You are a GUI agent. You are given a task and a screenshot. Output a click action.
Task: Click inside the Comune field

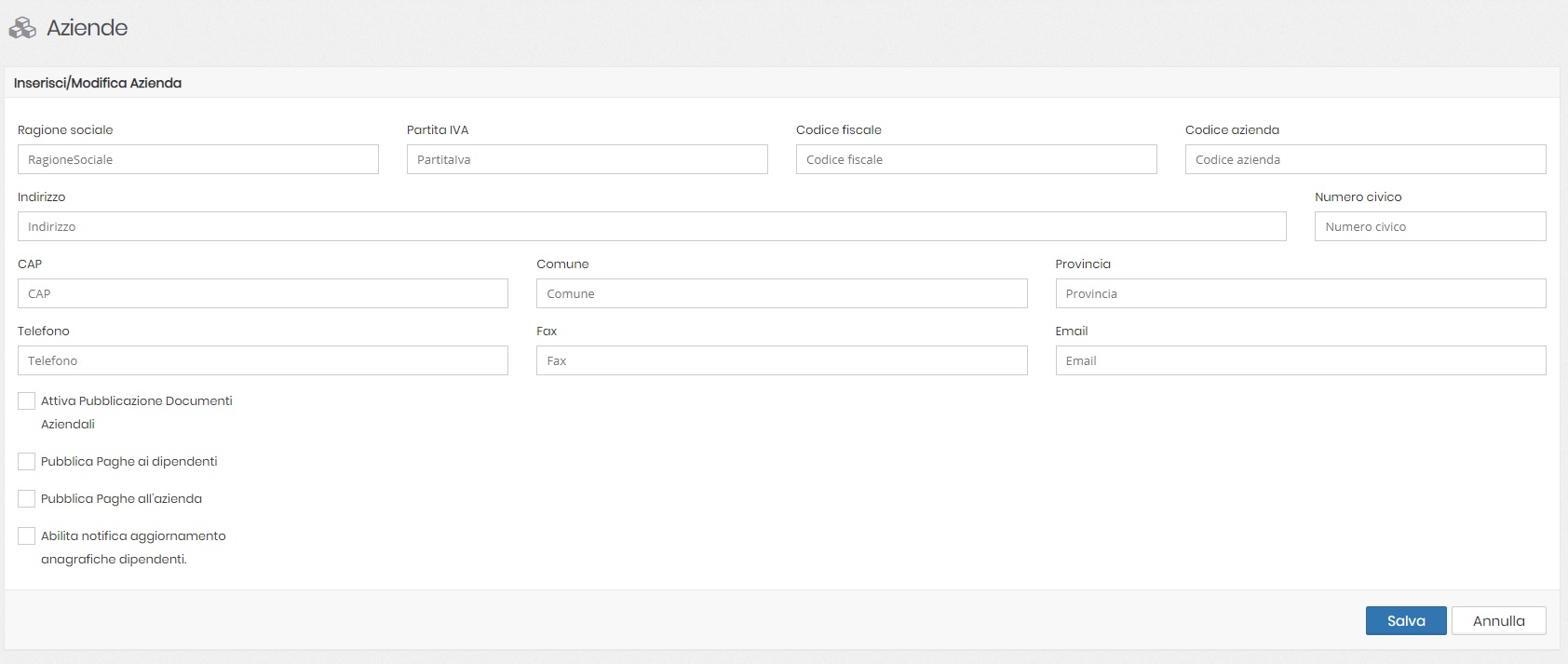click(x=781, y=293)
